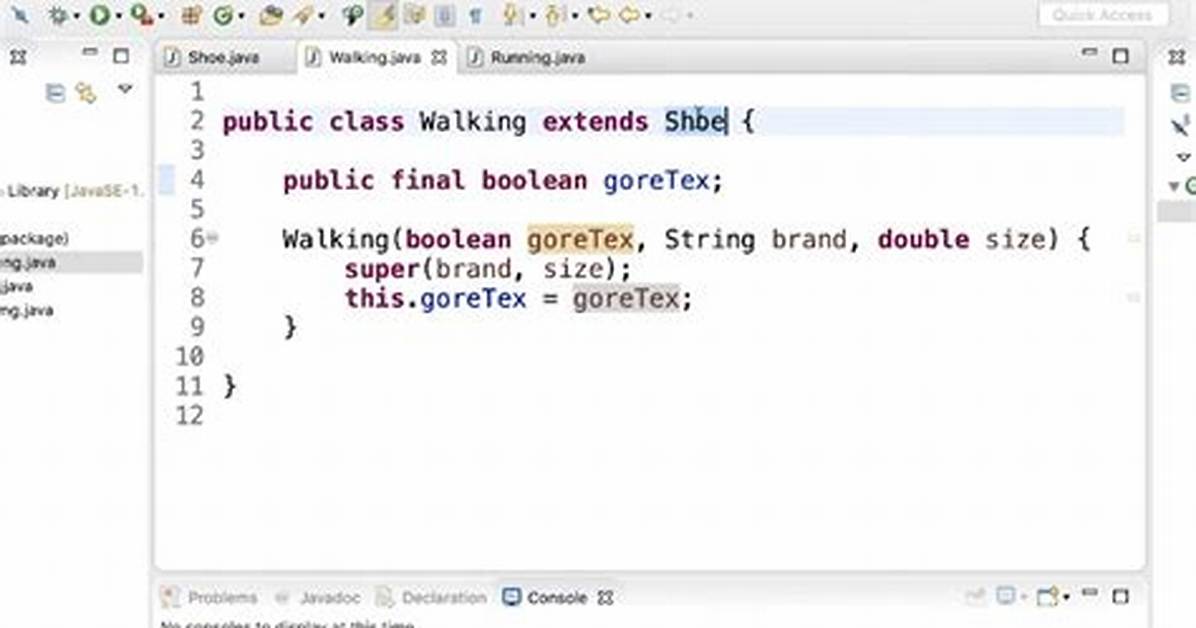Click the Back navigation arrow
This screenshot has width=1196, height=628.
tap(630, 15)
